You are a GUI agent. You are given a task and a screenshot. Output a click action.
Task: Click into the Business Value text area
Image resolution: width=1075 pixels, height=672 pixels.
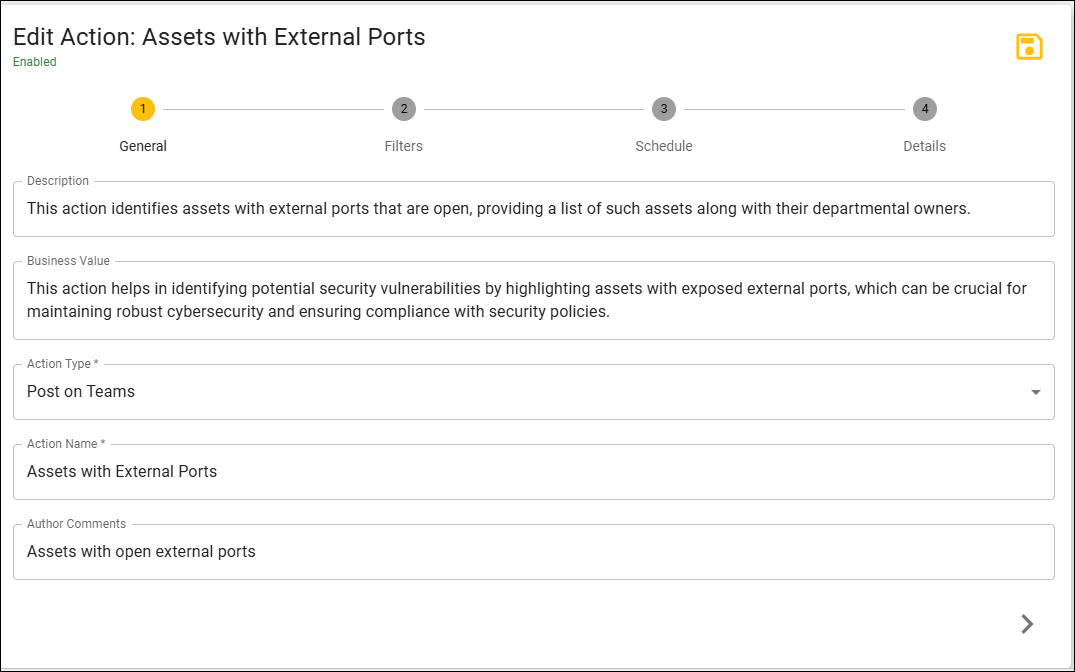point(533,300)
